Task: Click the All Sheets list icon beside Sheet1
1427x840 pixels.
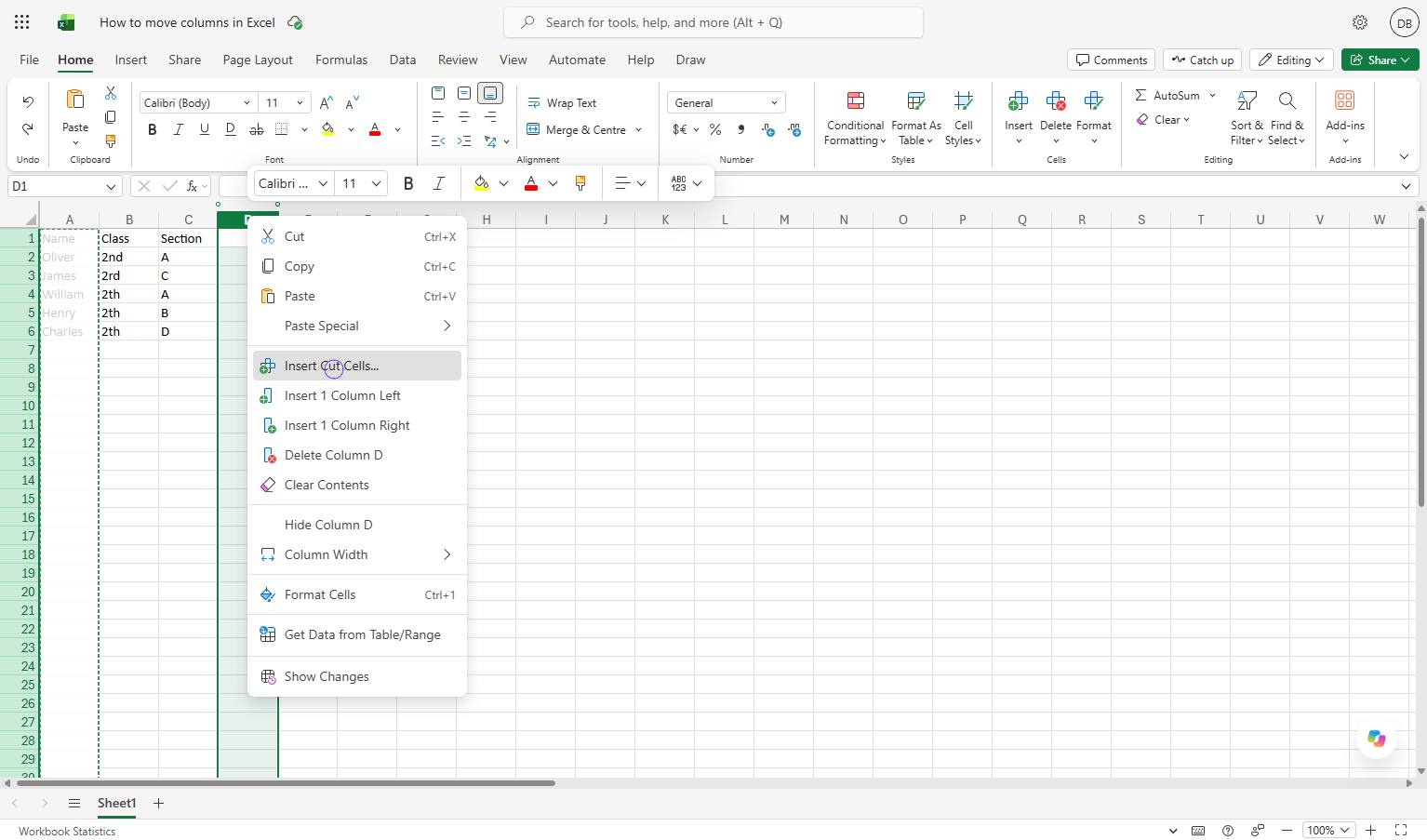Action: [x=74, y=803]
